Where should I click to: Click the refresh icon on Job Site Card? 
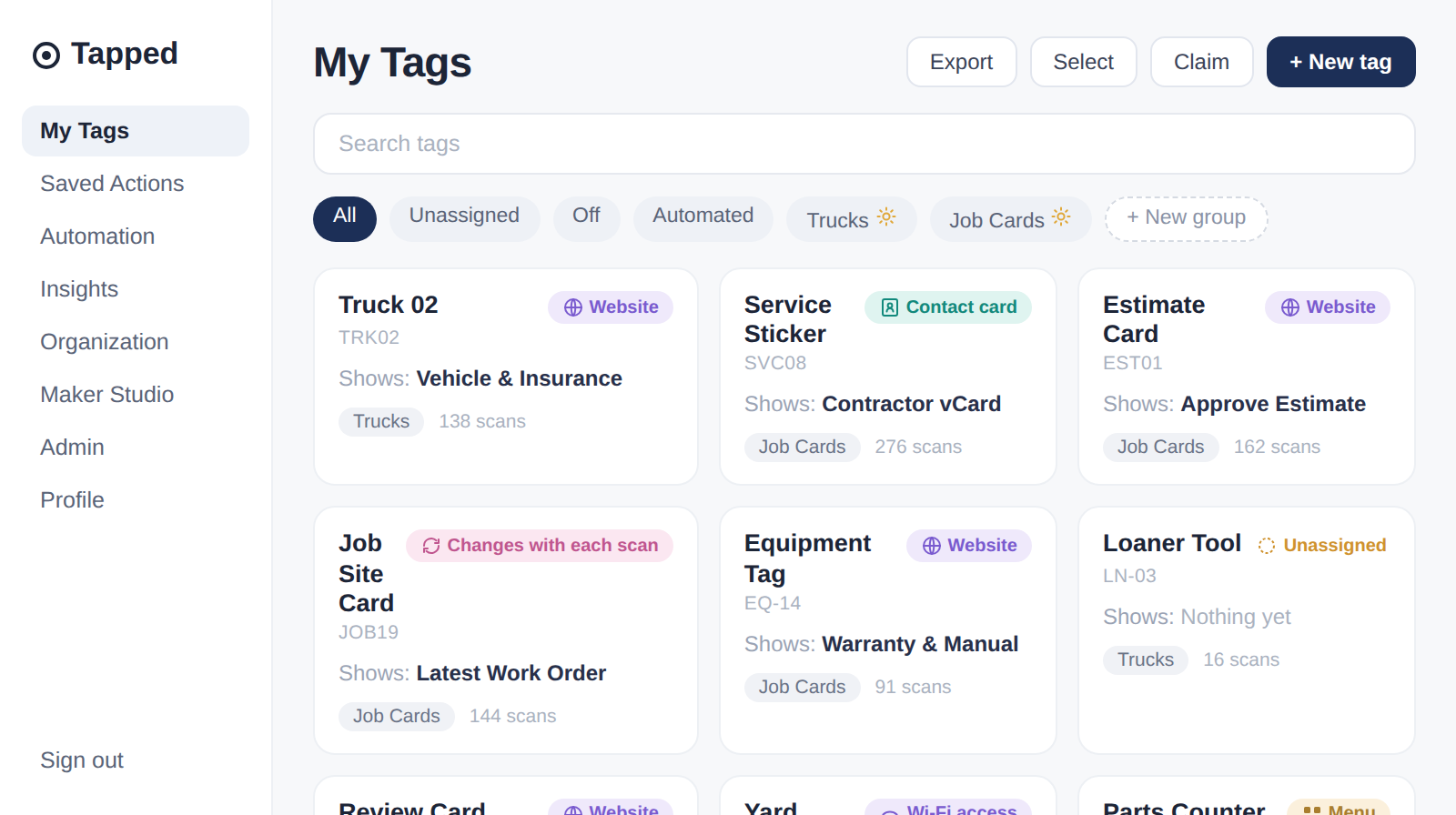(x=431, y=546)
